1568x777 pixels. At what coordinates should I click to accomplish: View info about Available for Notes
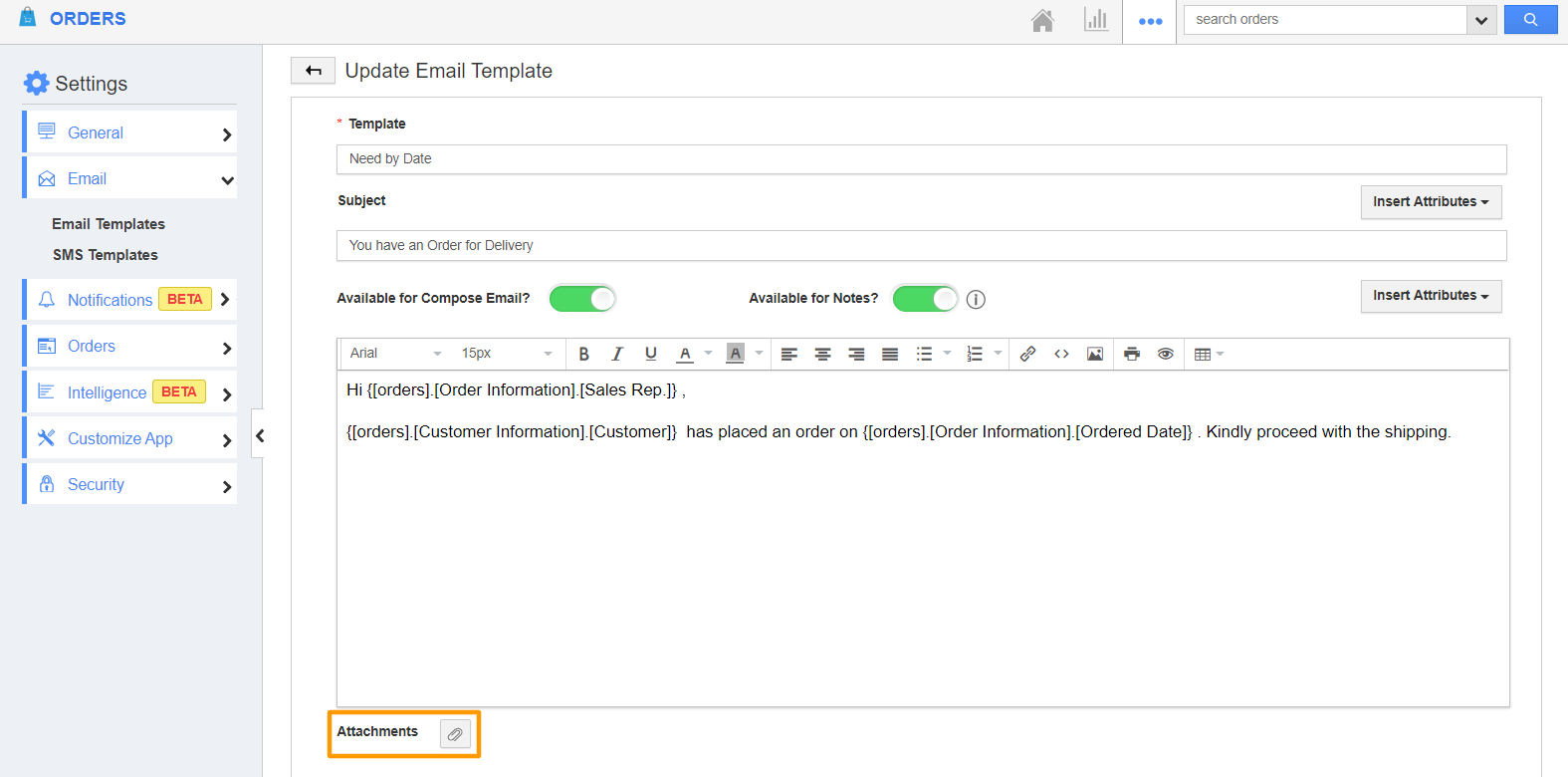pos(976,299)
